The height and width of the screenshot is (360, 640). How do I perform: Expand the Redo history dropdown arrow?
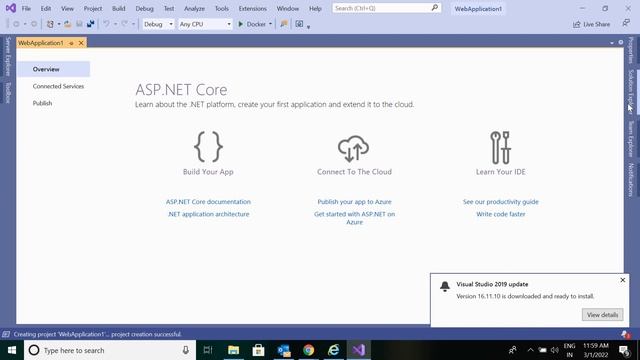pos(133,24)
